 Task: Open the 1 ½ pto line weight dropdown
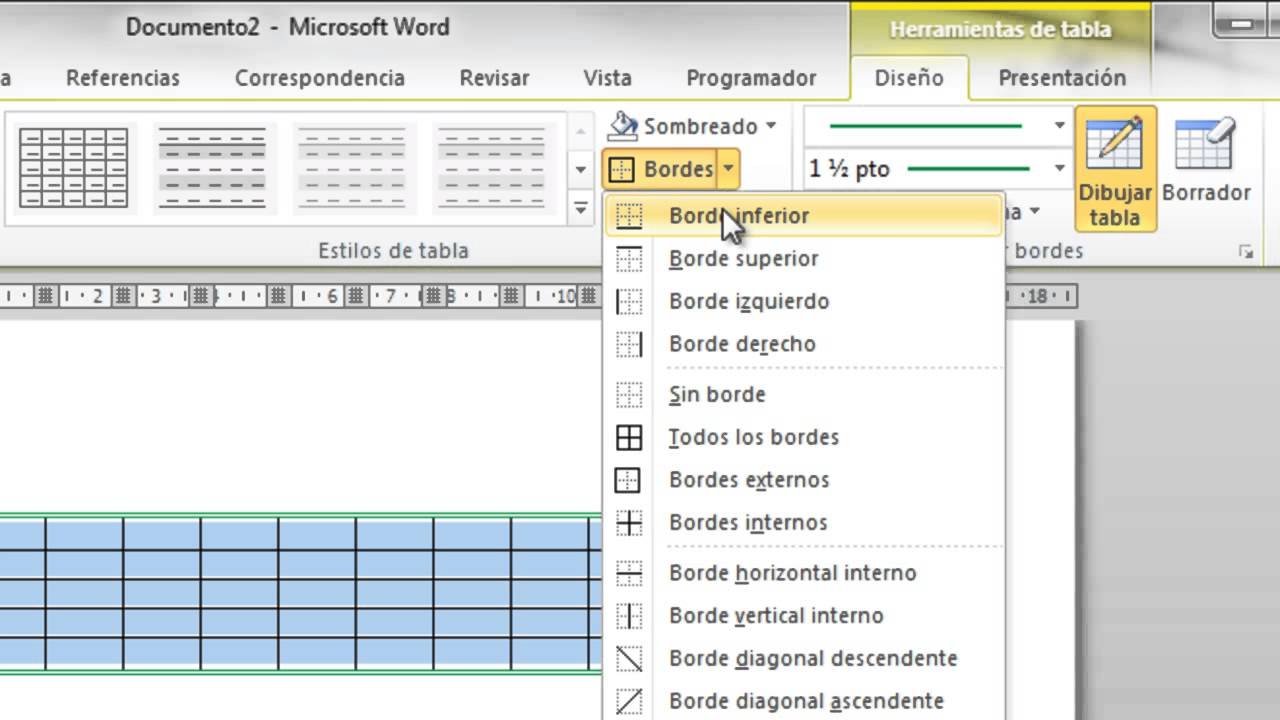tap(1059, 169)
